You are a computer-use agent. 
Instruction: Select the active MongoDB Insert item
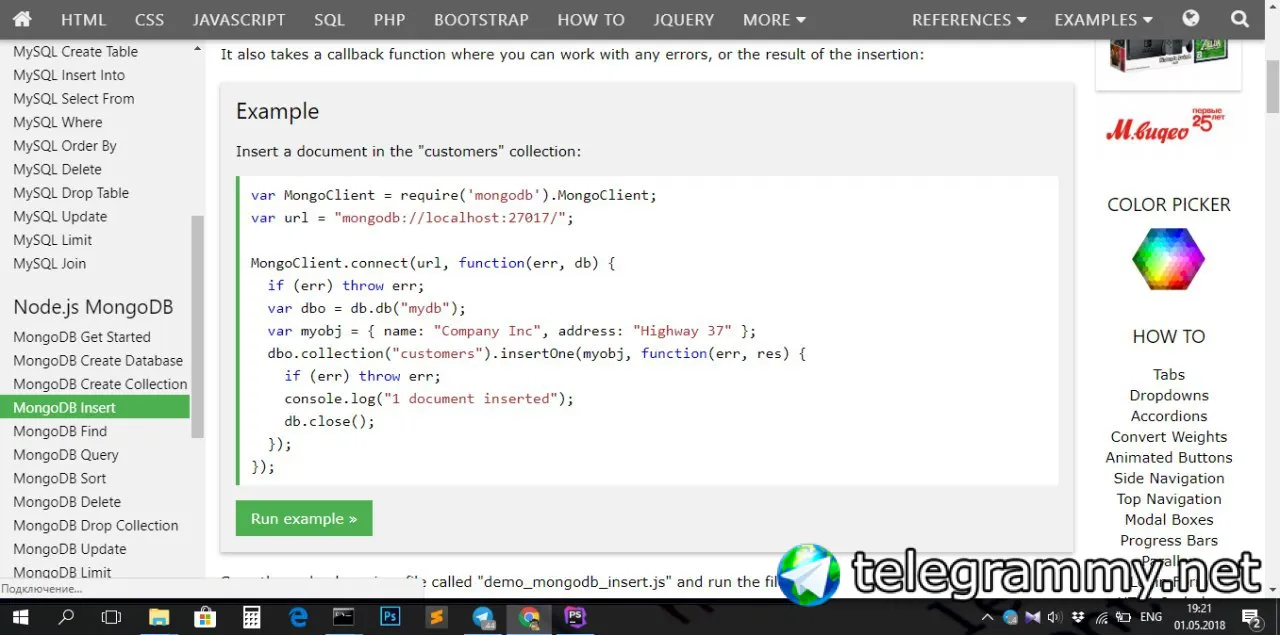(95, 407)
